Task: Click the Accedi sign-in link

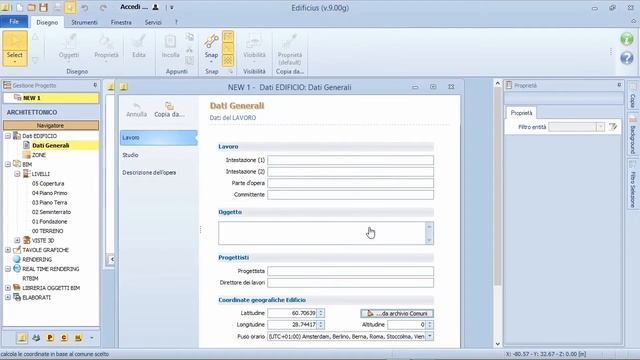Action: click(x=134, y=7)
